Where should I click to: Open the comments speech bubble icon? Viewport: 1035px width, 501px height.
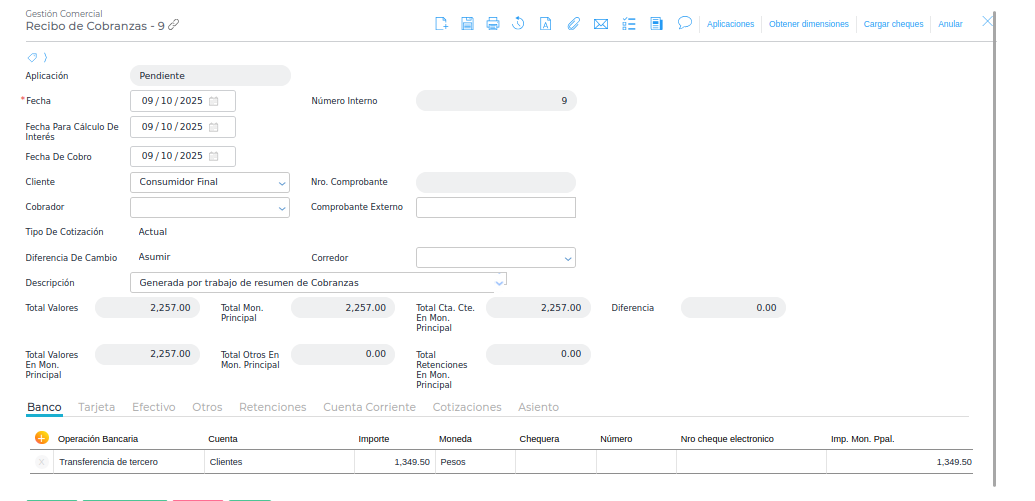[x=685, y=22]
